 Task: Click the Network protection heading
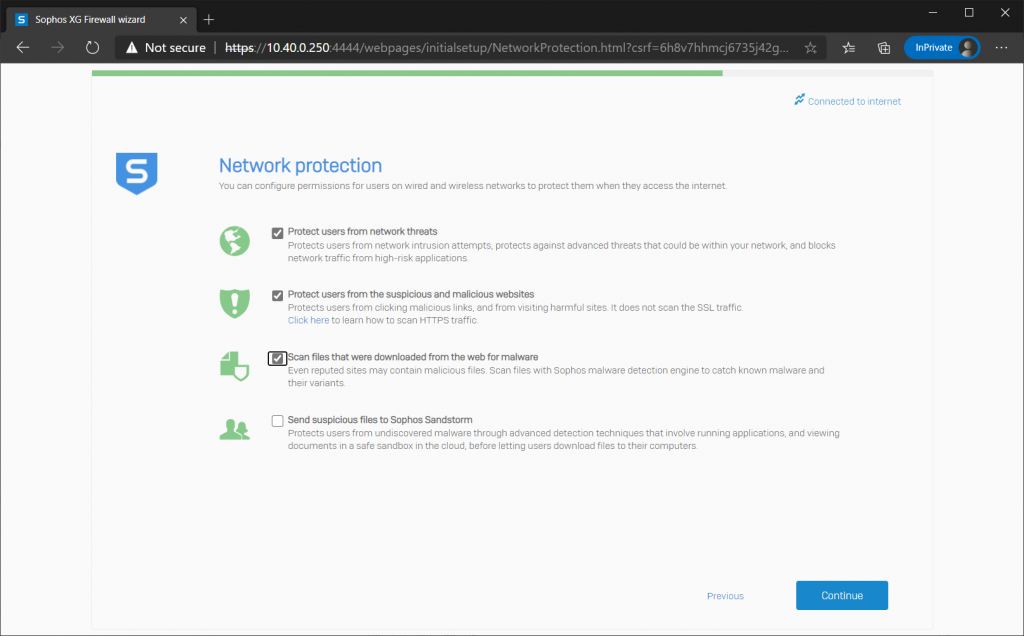click(300, 166)
